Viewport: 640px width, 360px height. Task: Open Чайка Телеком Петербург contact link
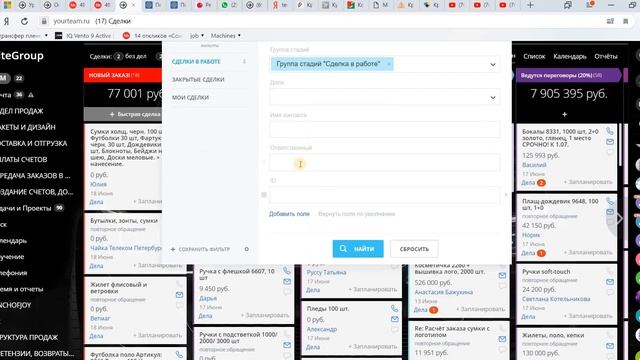coord(126,248)
